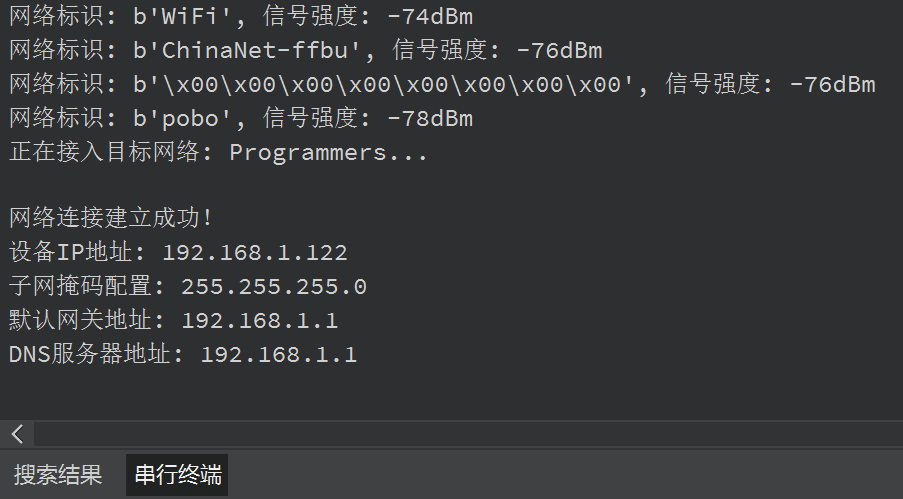Click the device IP 192.168.1.122
Screen dimensions: 903x499
click(x=255, y=252)
